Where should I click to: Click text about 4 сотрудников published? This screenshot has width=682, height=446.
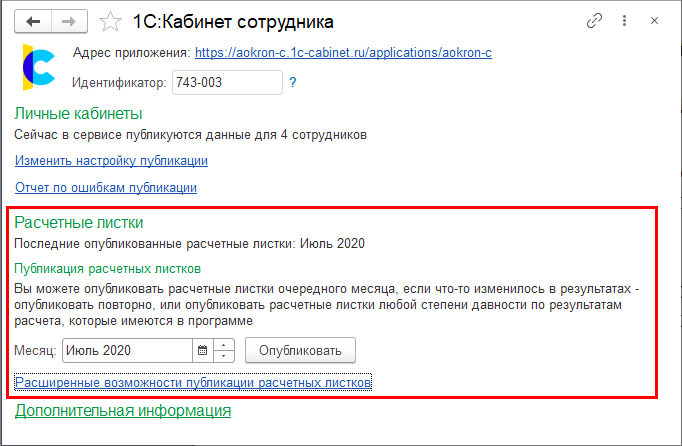pyautogui.click(x=191, y=135)
